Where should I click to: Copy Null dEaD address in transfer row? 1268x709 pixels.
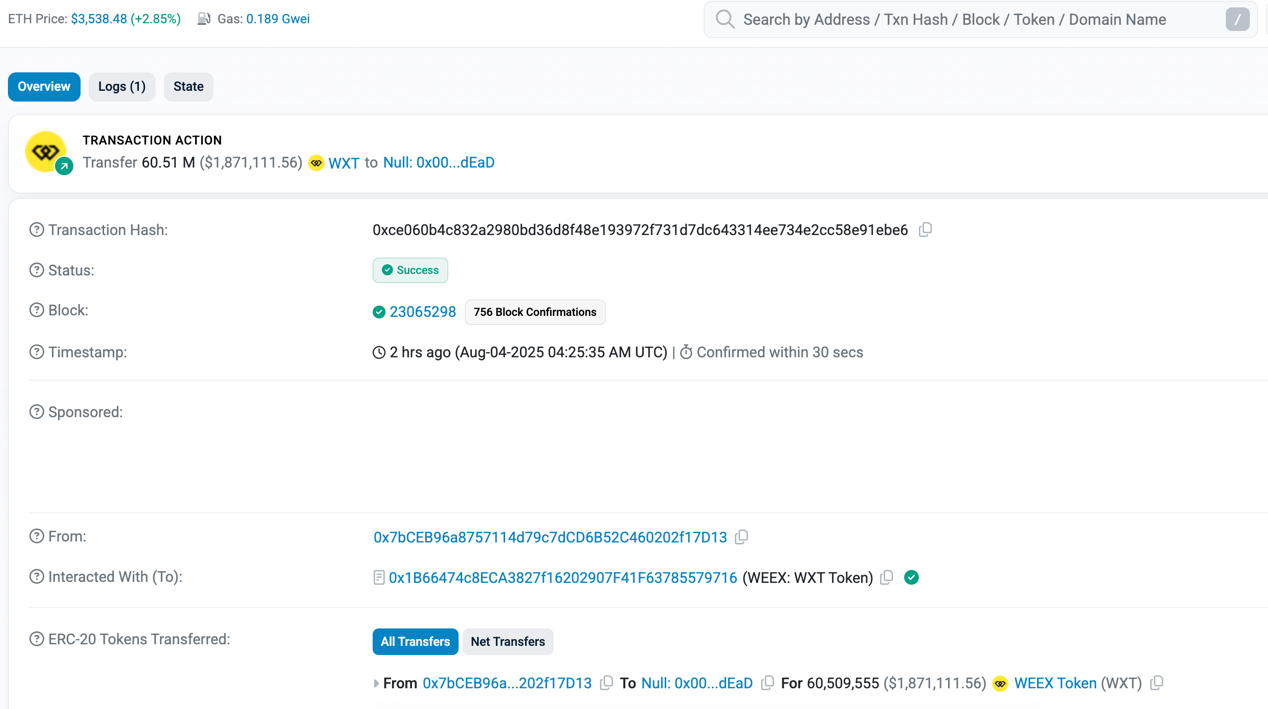[767, 683]
